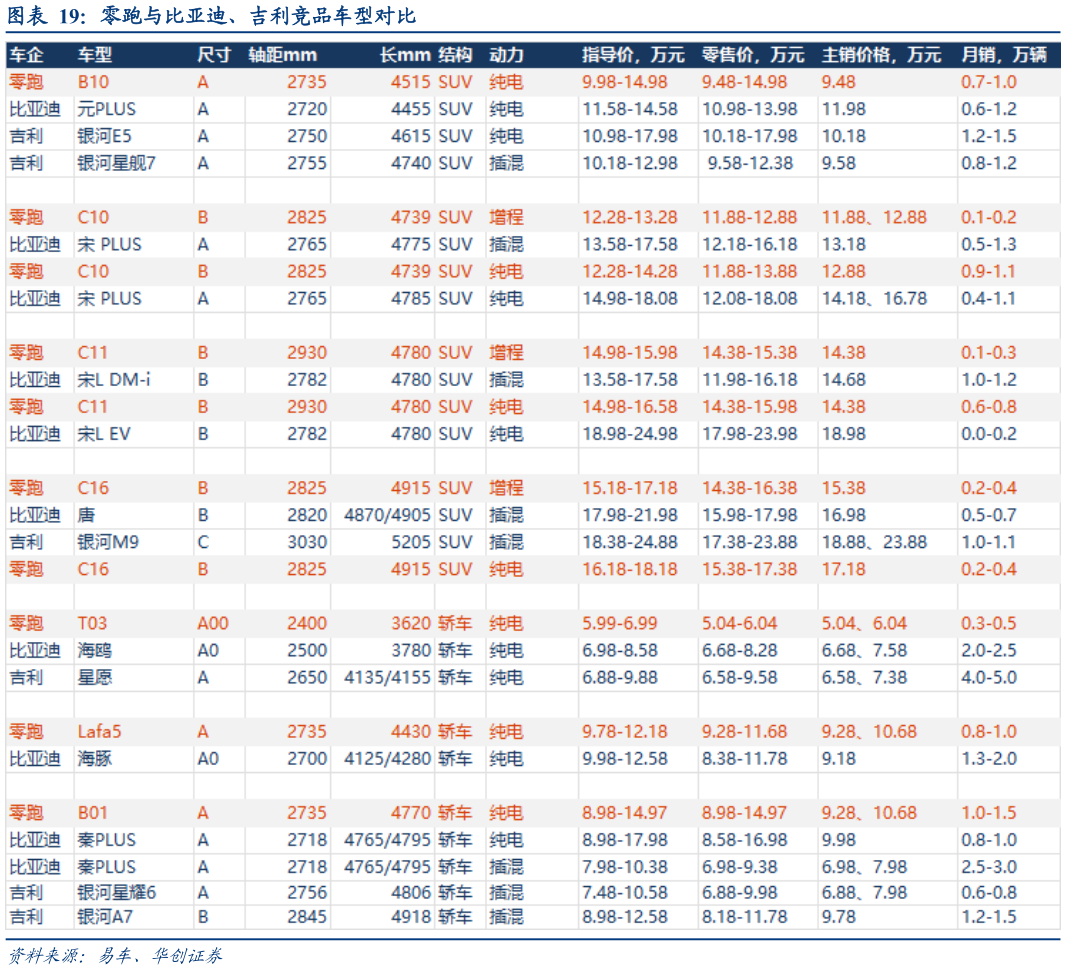Select the 车型 column header
This screenshot has height=970, width=1066.
(x=95, y=55)
